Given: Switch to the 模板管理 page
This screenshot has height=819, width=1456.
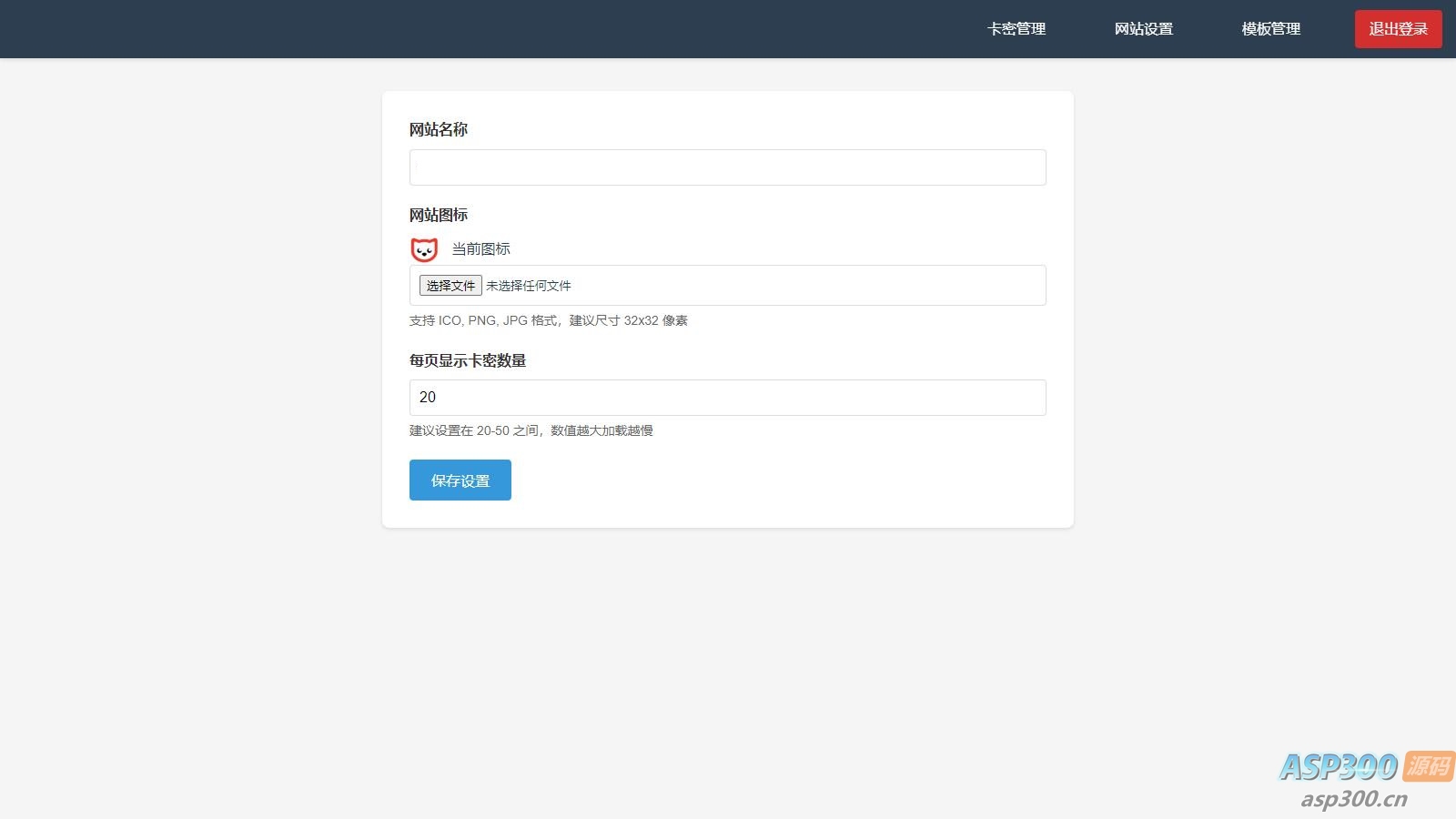Looking at the screenshot, I should click(x=1271, y=29).
